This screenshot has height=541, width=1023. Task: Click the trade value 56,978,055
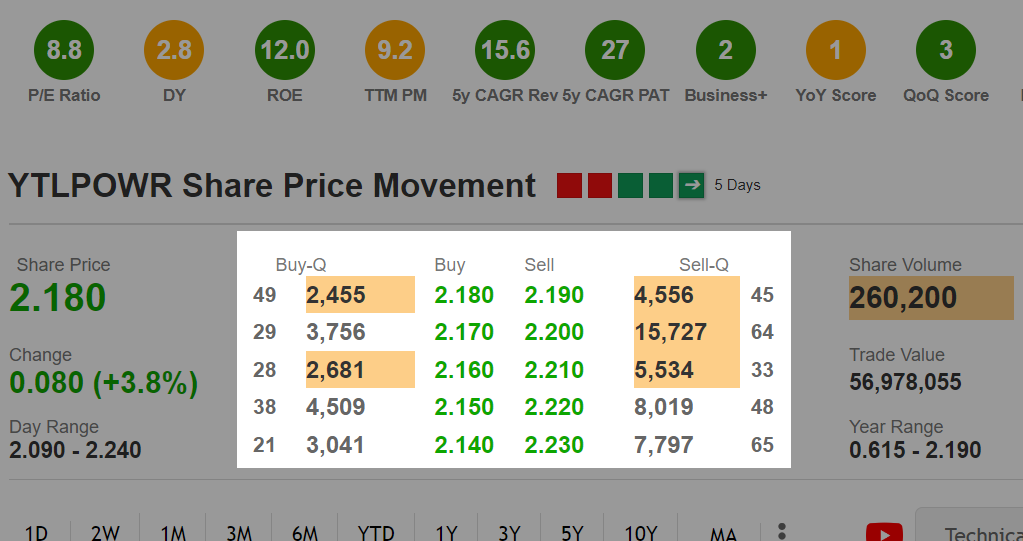pos(905,382)
